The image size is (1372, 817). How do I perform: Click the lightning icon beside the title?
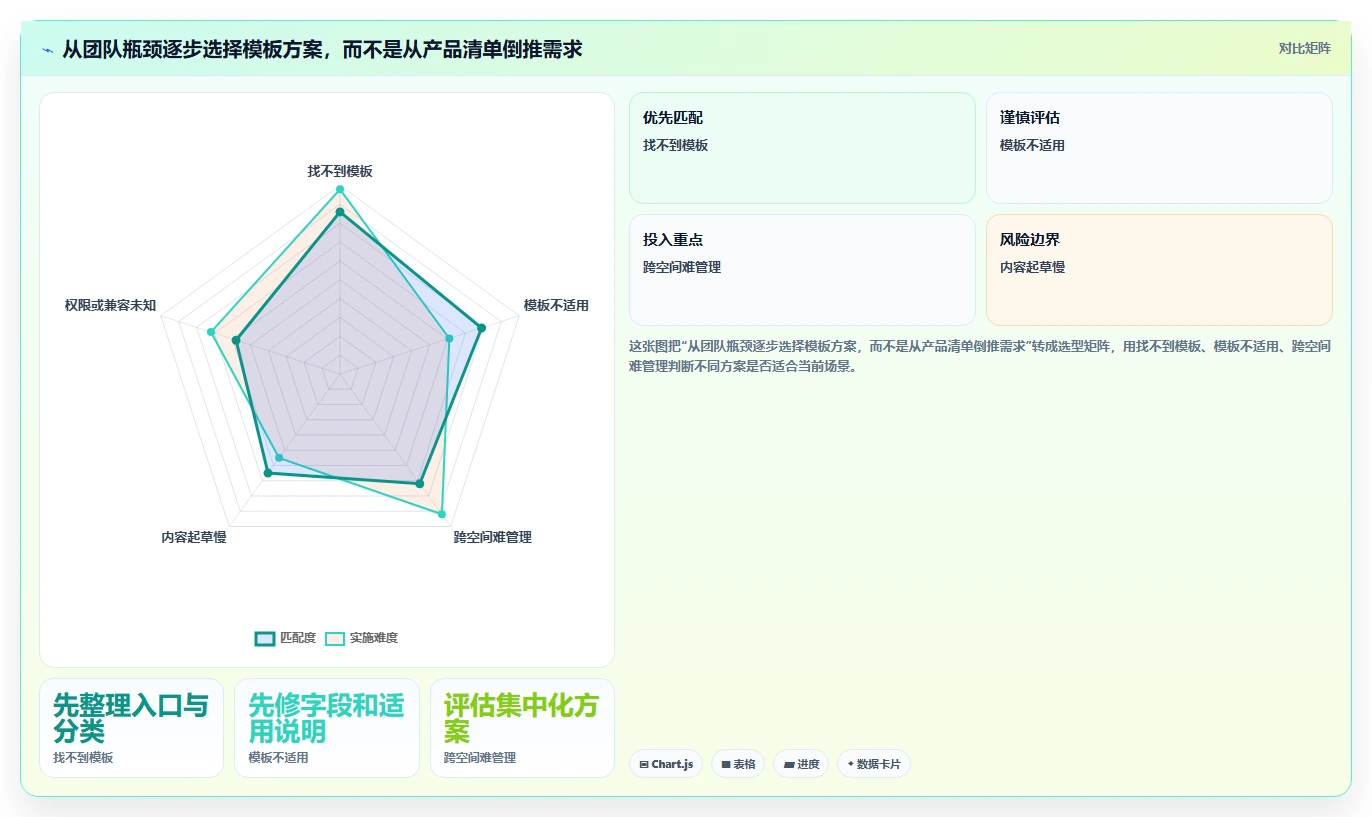coord(48,50)
